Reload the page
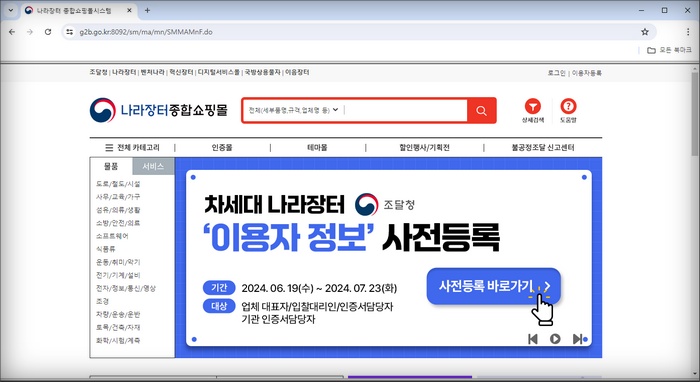This screenshot has width=700, height=382. [x=48, y=32]
